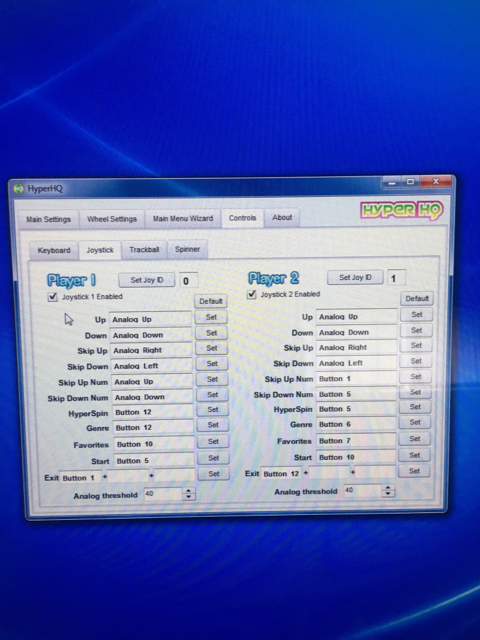The image size is (480, 640).
Task: Click Player 1 Favorites field Button 10
Action: [154, 444]
